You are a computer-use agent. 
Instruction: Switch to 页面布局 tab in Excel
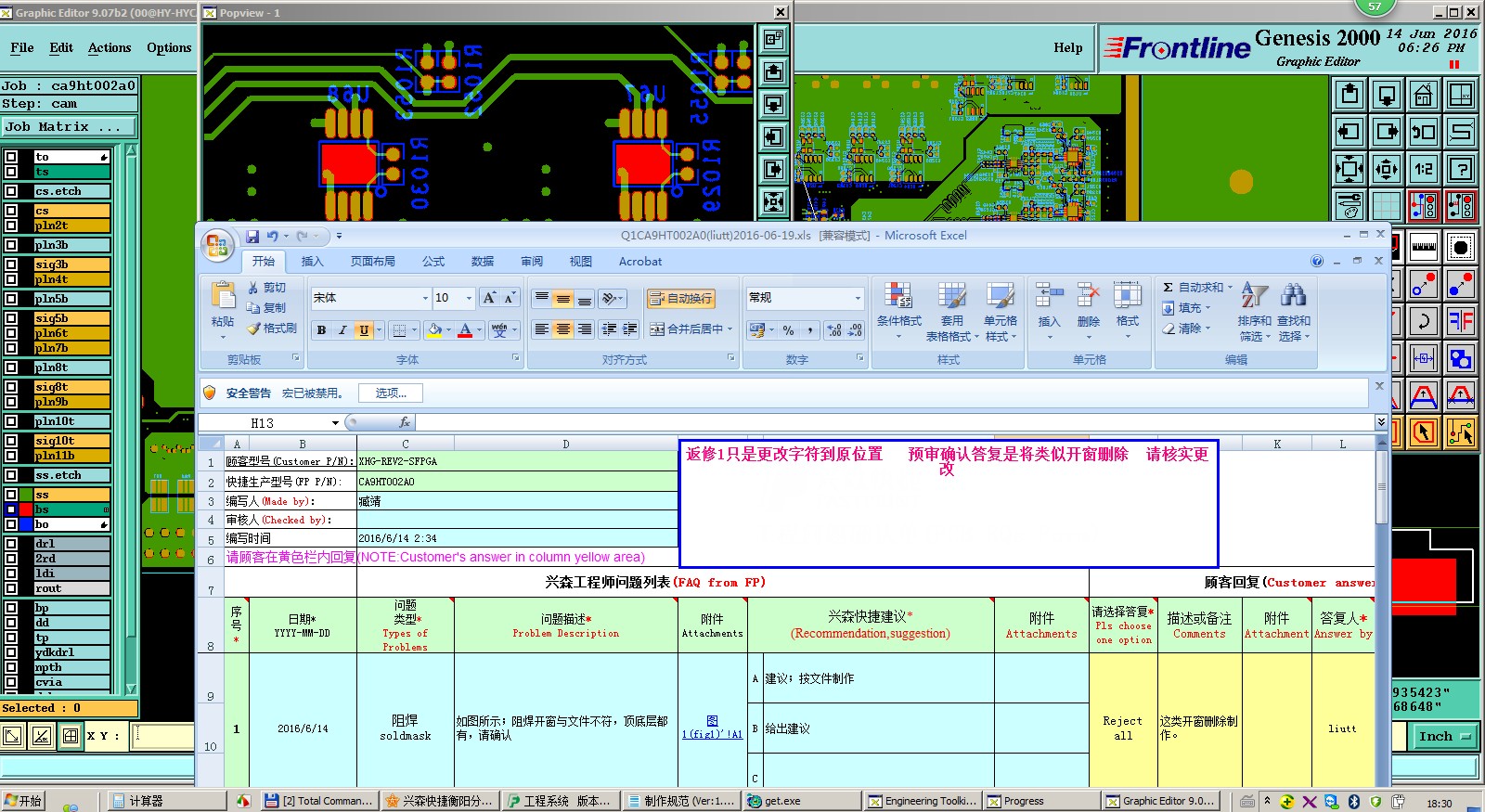coord(373,262)
